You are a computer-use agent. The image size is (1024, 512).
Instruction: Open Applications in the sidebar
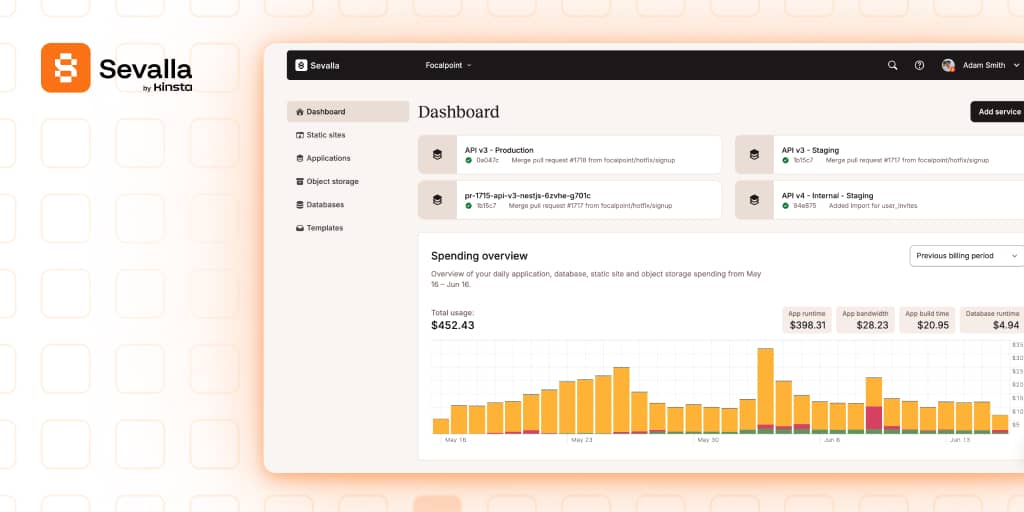(328, 158)
